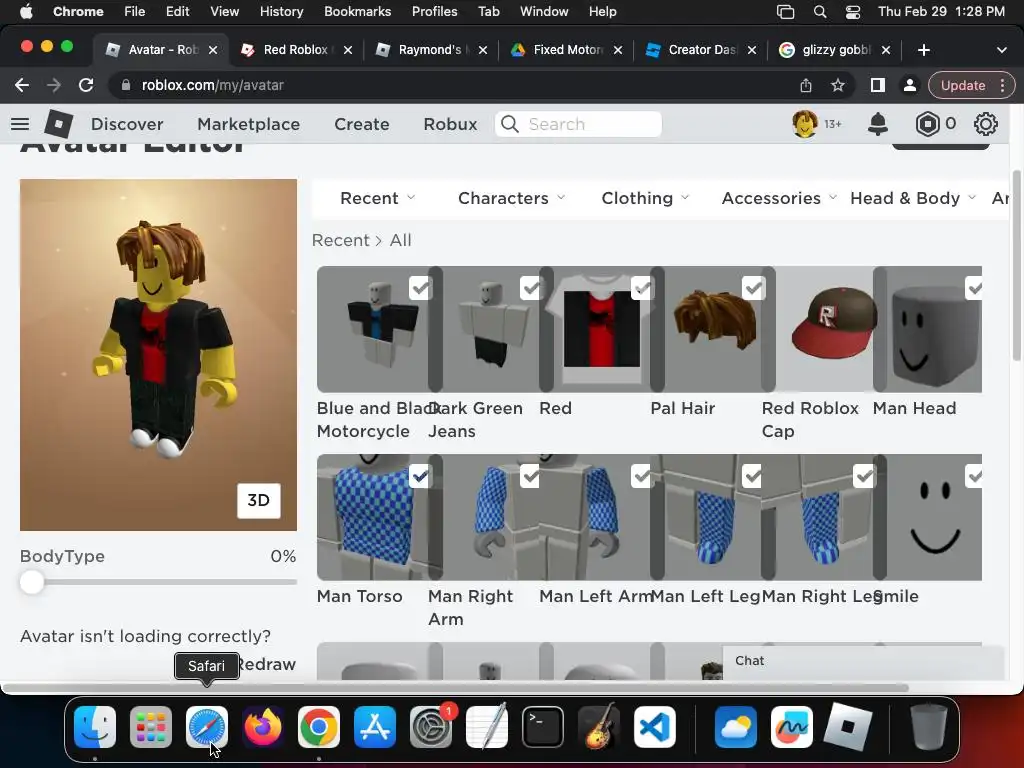Click the Chrome Update button

[x=963, y=86]
